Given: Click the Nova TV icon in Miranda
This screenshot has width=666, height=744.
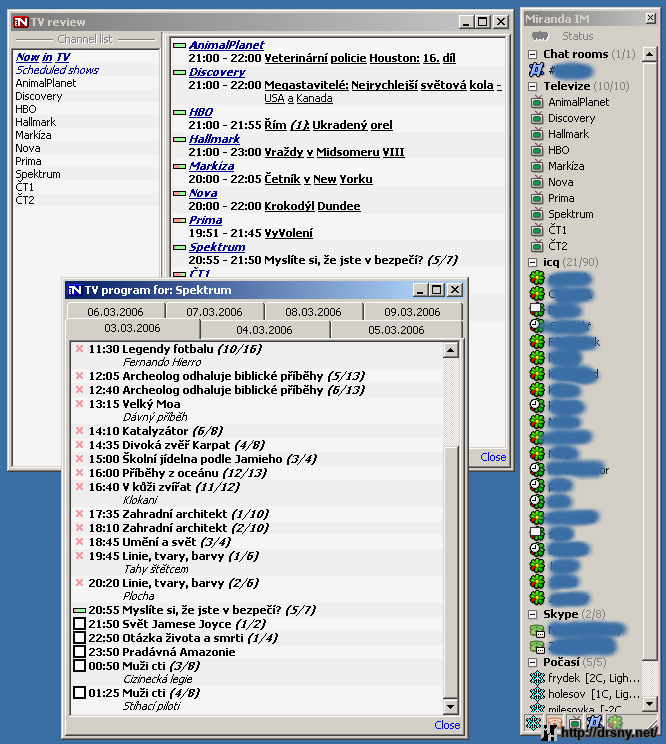Looking at the screenshot, I should pyautogui.click(x=537, y=182).
